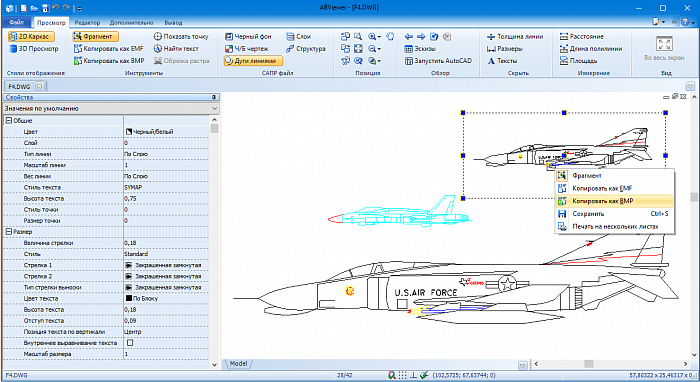Screen dimensions: 700x382
Task: Click Копировать как EMF in the ribbon
Action: click(x=109, y=49)
